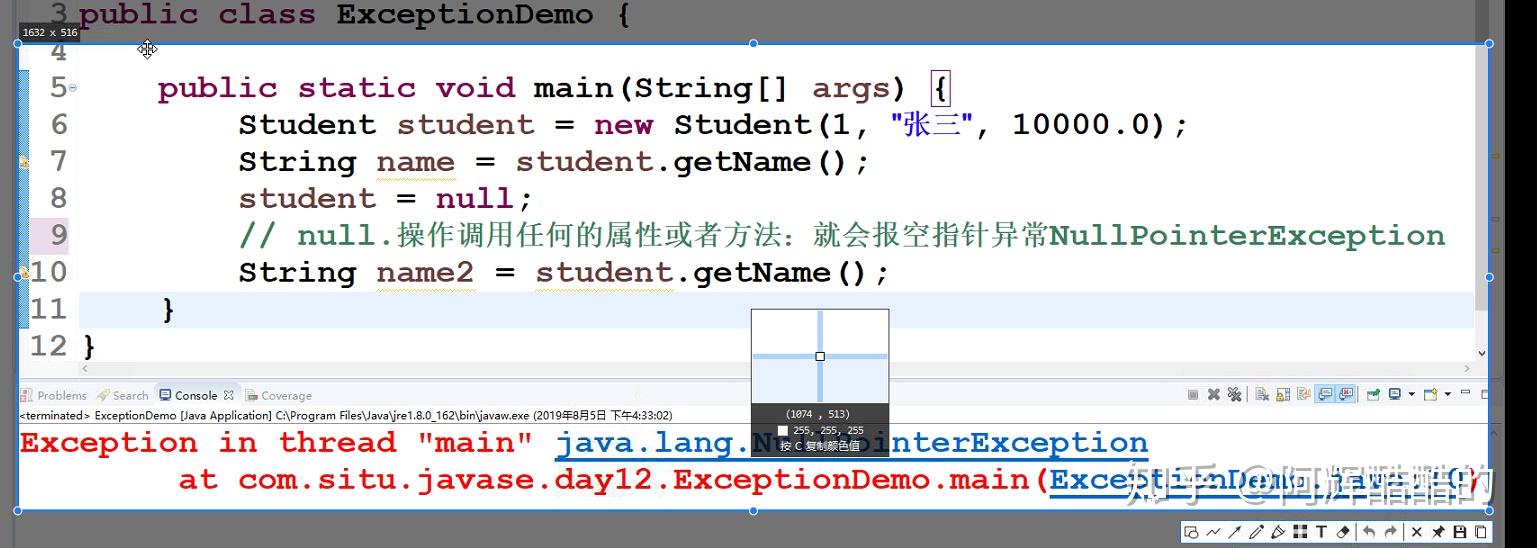Toggle show console on standard output change
Image resolution: width=1537 pixels, height=548 pixels.
pos(1325,395)
